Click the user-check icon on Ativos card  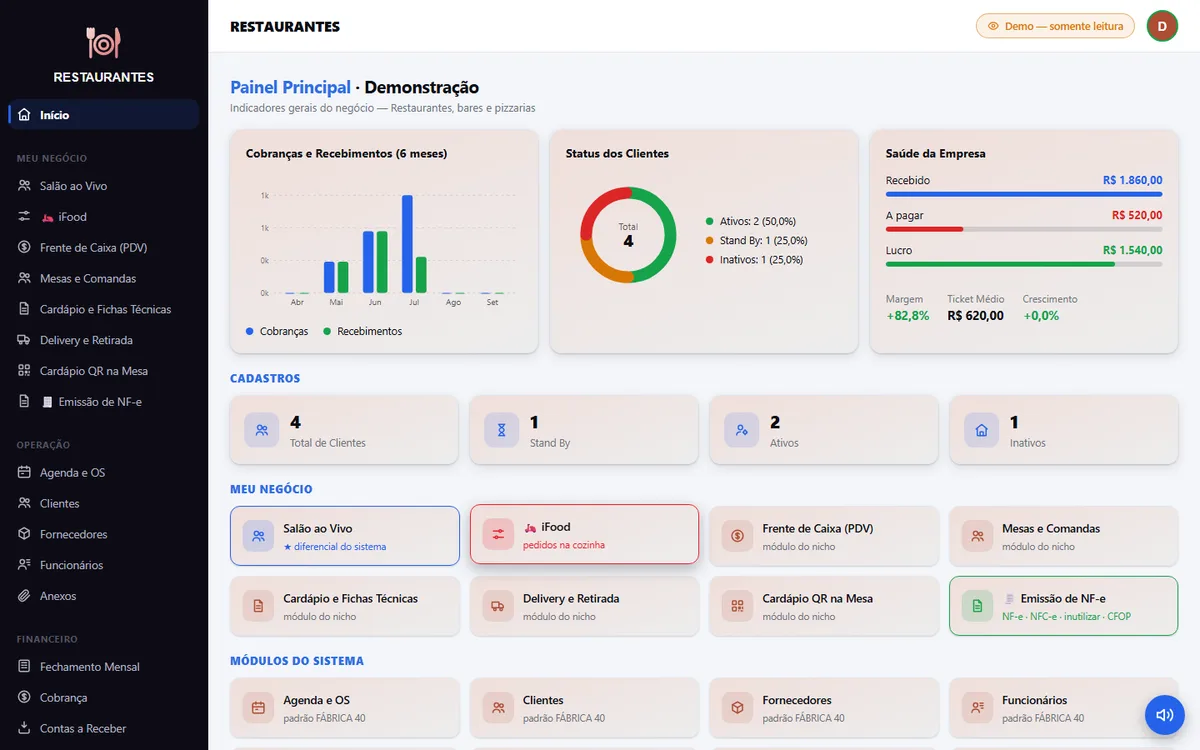[741, 430]
